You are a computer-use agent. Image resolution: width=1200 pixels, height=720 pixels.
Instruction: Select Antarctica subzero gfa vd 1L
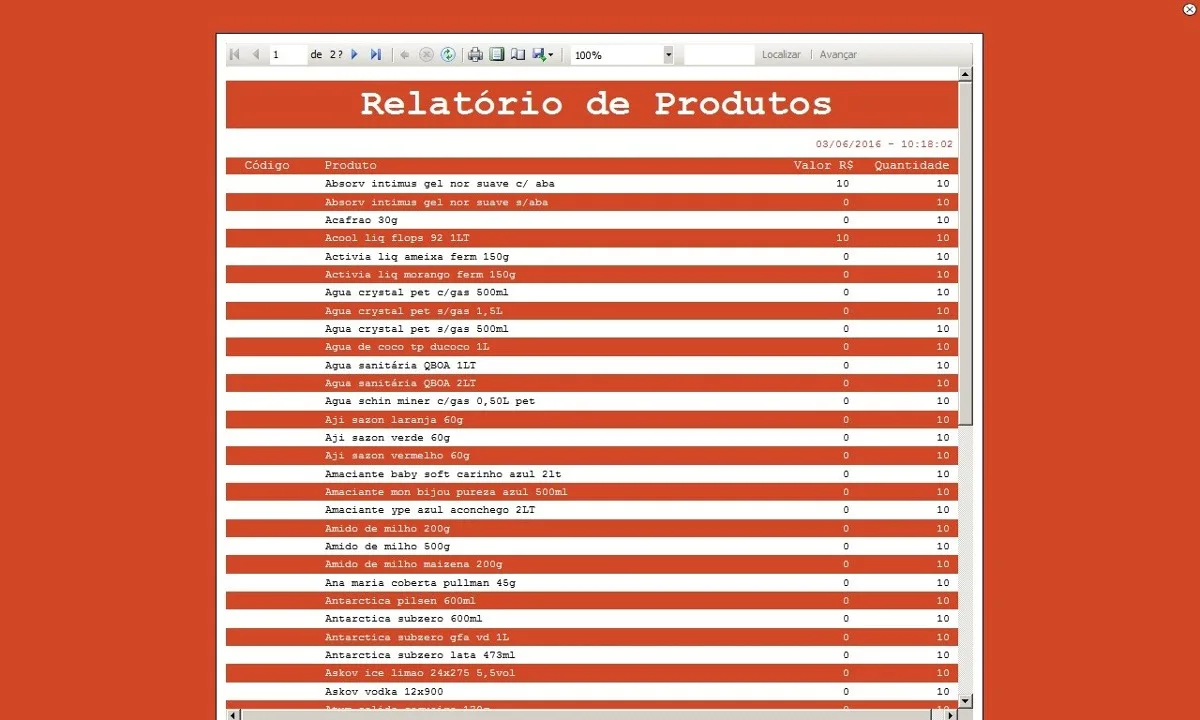tap(592, 637)
